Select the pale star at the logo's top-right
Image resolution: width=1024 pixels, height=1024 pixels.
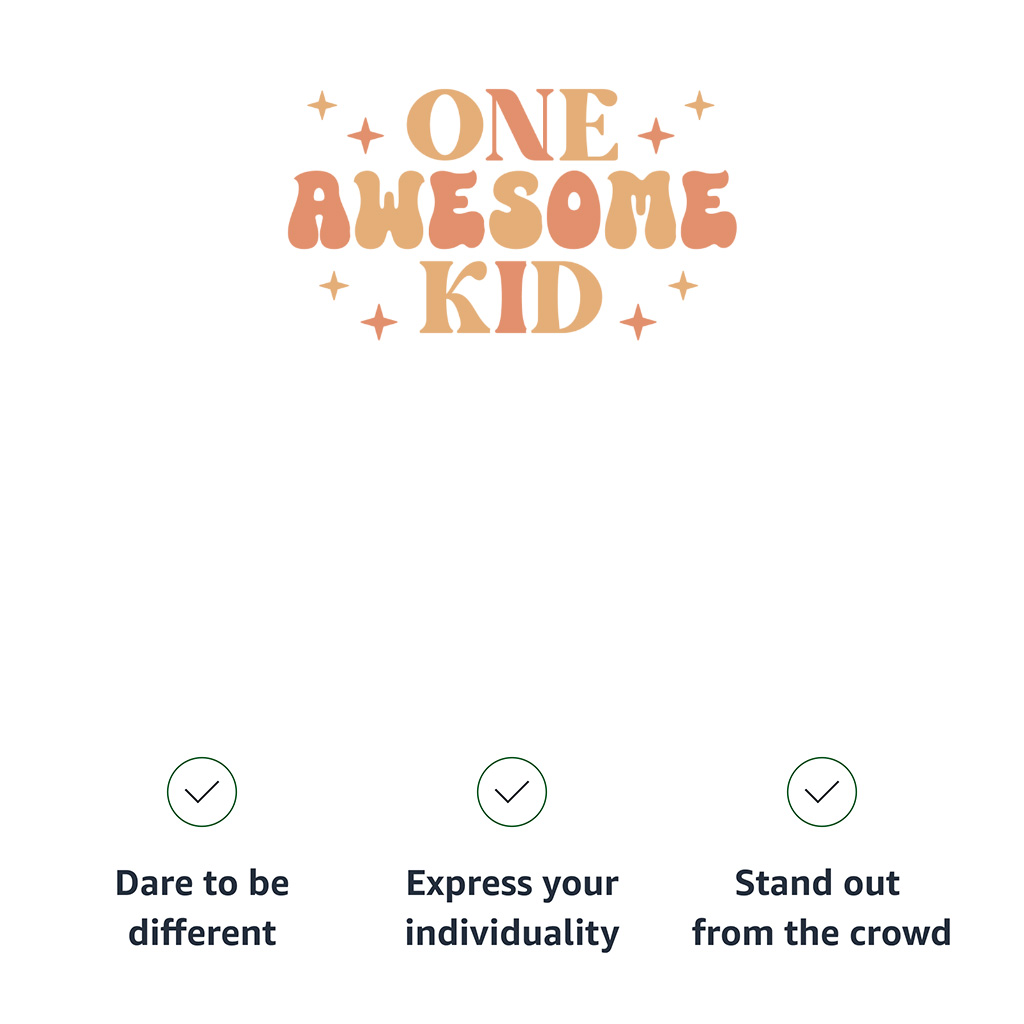tap(699, 105)
